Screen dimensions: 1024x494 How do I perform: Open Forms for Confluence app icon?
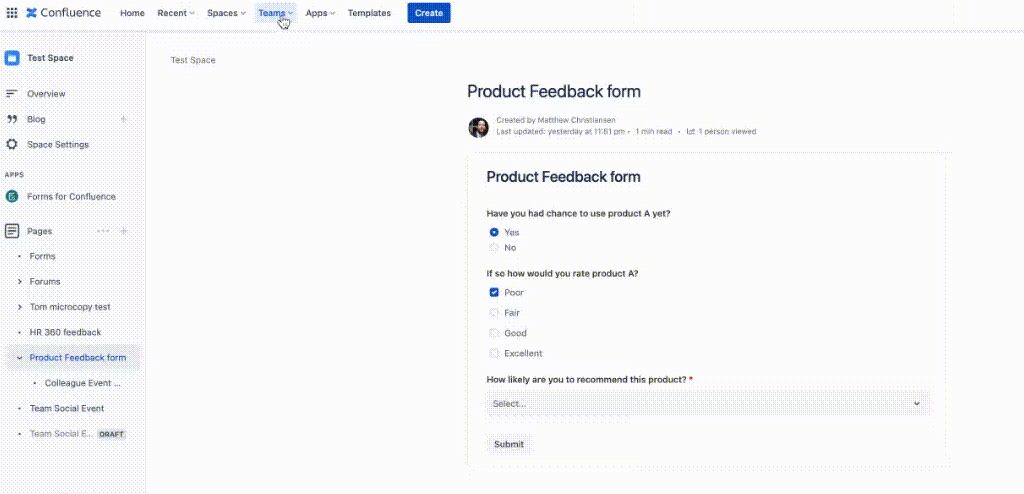12,197
